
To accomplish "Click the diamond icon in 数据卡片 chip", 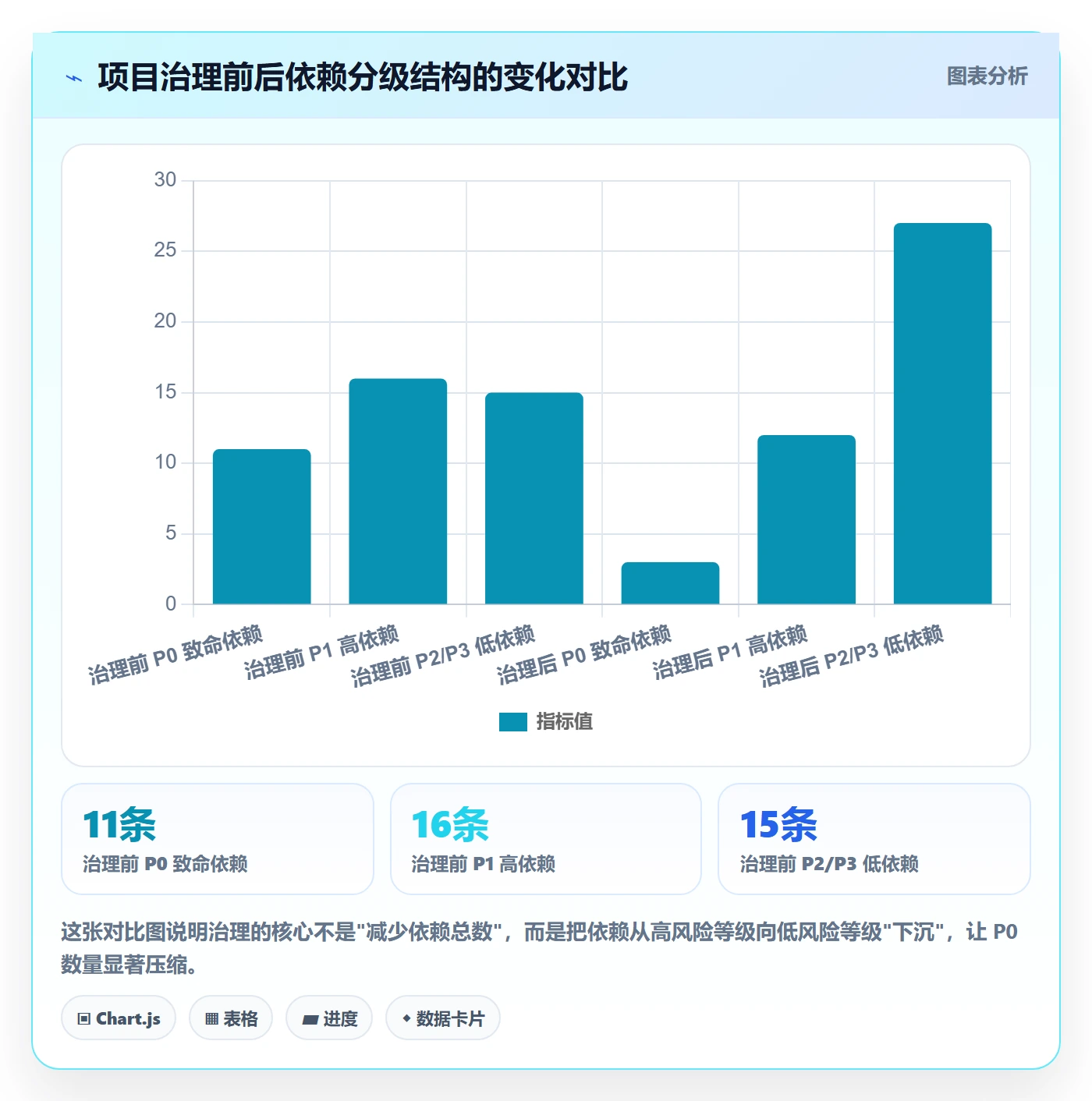I will 406,1018.
